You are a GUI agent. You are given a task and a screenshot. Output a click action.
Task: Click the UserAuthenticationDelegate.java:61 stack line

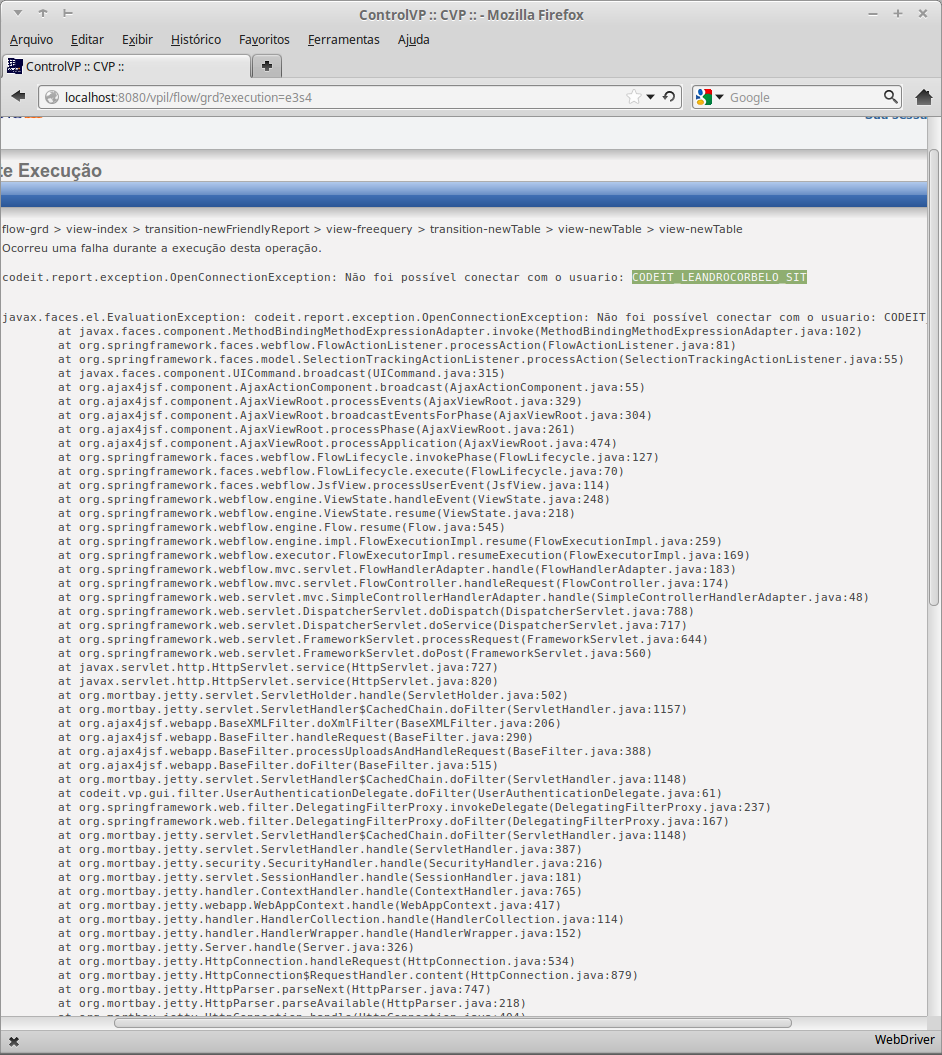390,793
